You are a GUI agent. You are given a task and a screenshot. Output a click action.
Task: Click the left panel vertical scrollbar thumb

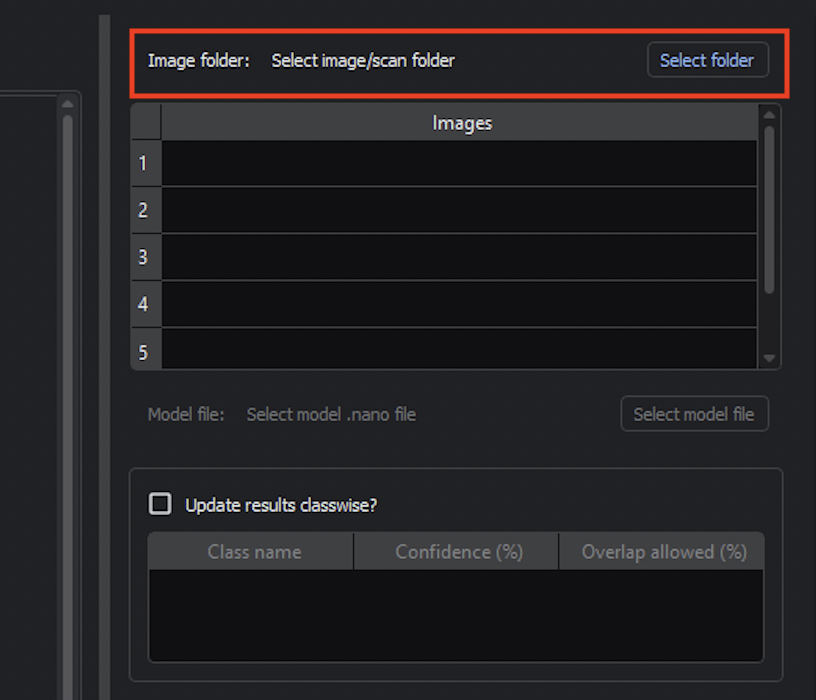coord(68,400)
